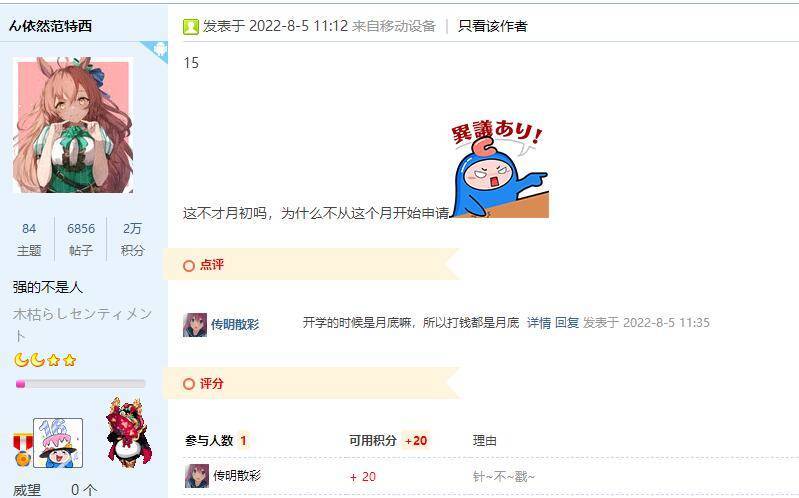The height and width of the screenshot is (498, 799).
Task: View the 6856 帖子 count
Action: pyautogui.click(x=81, y=239)
